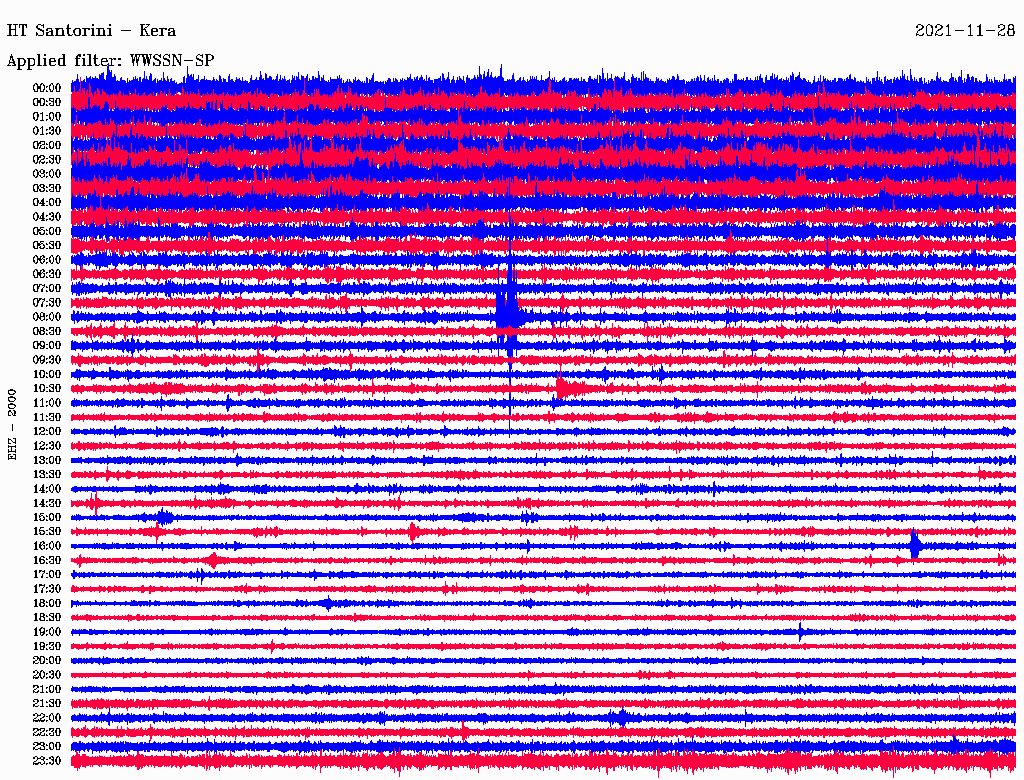Select the 04:30 time label
This screenshot has width=1024, height=780.
coord(47,217)
